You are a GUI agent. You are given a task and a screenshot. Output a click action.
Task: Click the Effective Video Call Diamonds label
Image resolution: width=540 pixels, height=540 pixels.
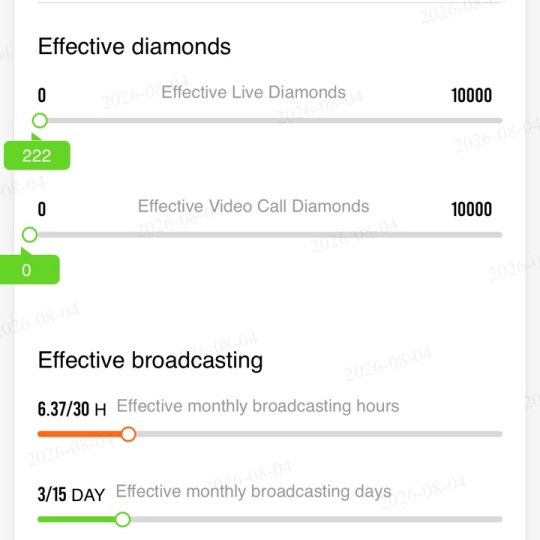click(x=253, y=206)
